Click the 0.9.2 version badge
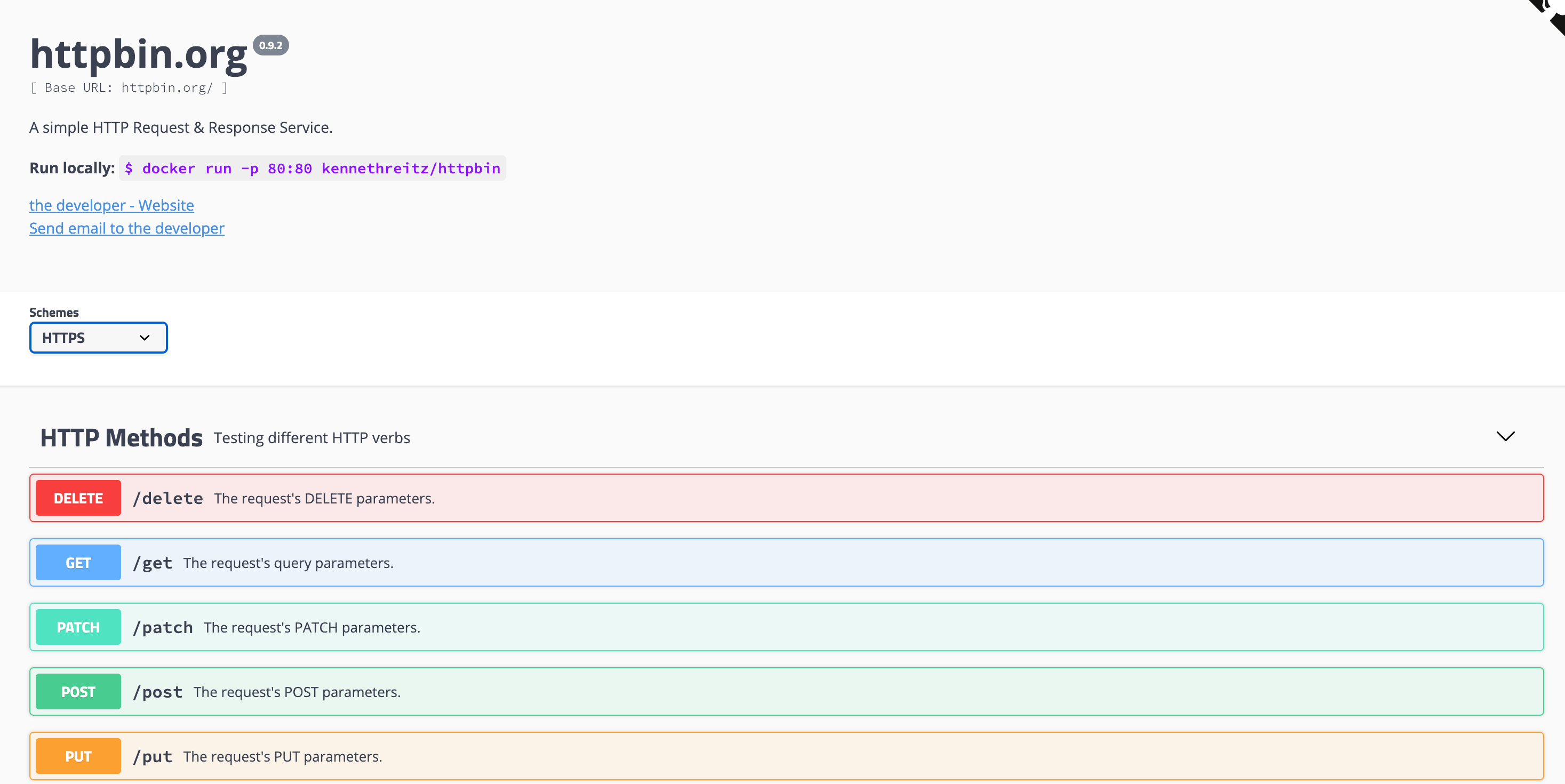Image resolution: width=1565 pixels, height=784 pixels. click(271, 45)
